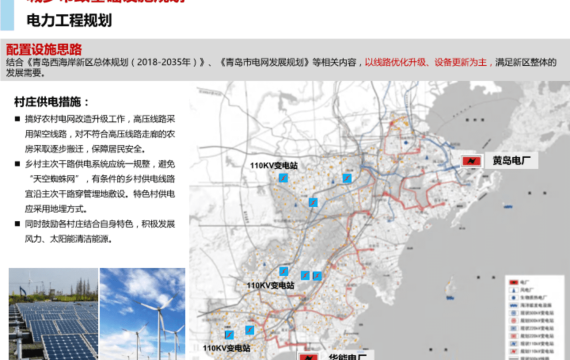Click the red 规划110kV变电站 legend symbol

(x=513, y=351)
